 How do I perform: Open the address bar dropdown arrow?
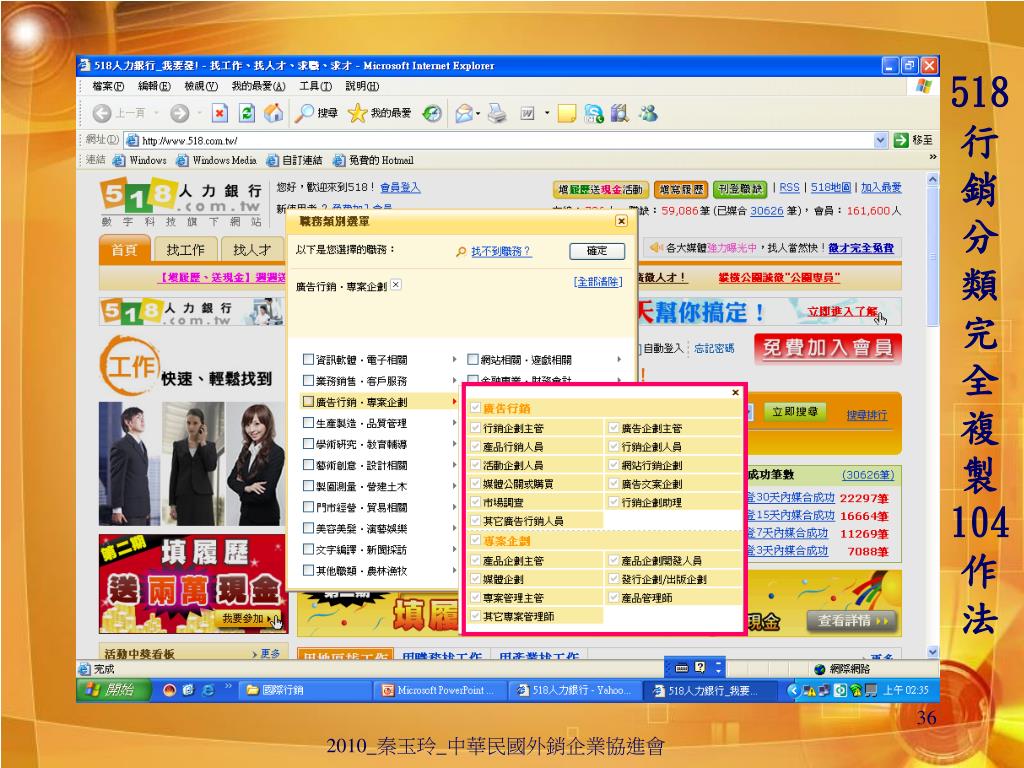[880, 140]
